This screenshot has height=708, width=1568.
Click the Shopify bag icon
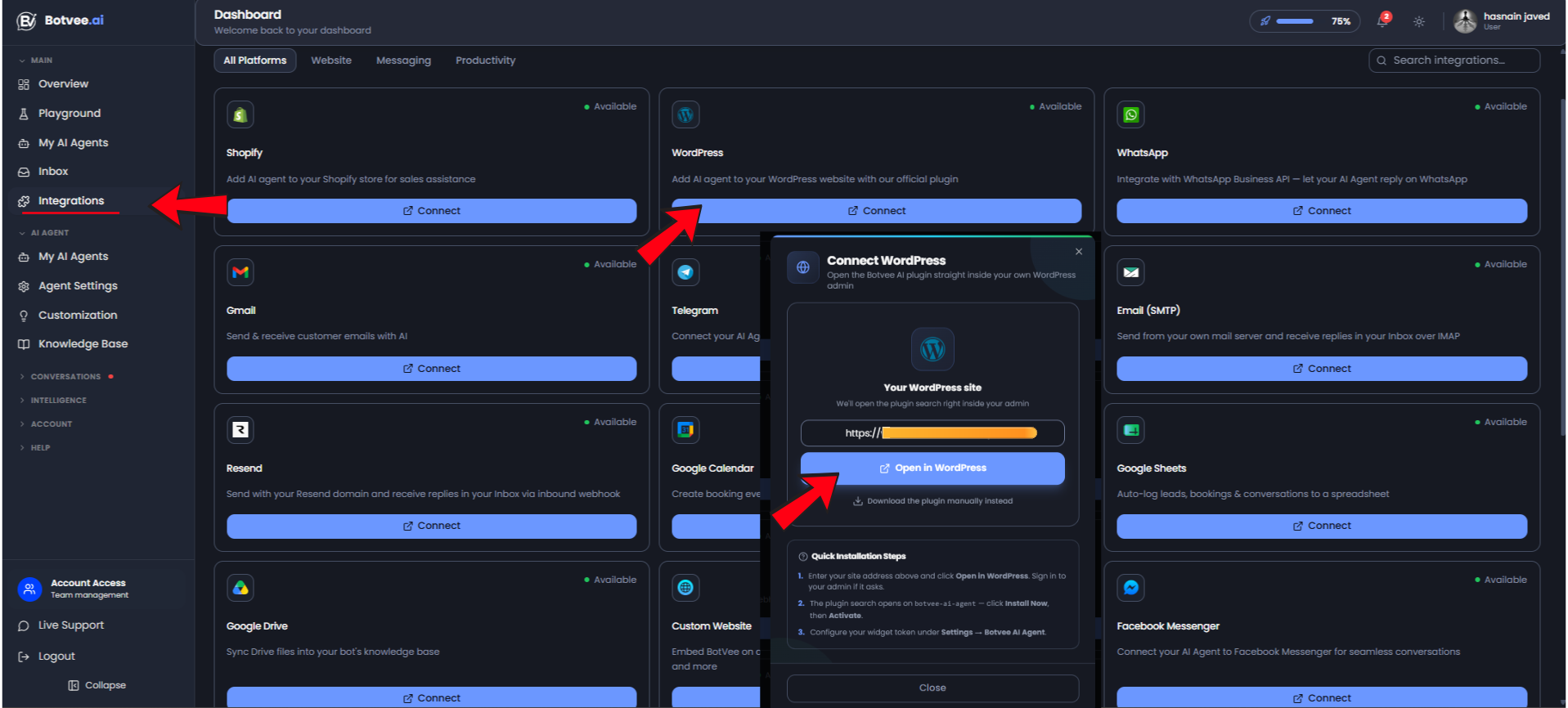[240, 115]
